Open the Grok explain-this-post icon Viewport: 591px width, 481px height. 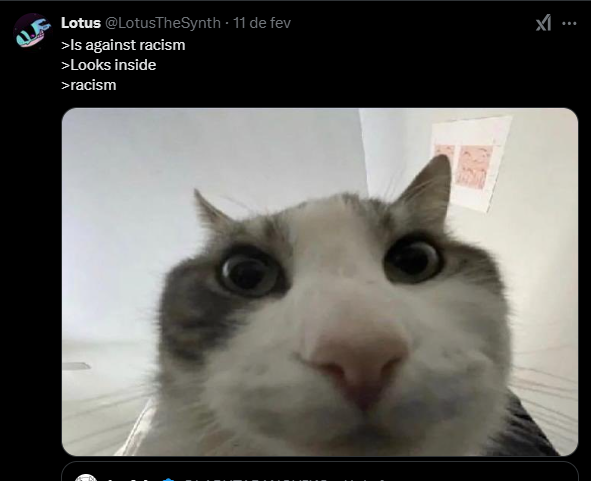[x=544, y=23]
